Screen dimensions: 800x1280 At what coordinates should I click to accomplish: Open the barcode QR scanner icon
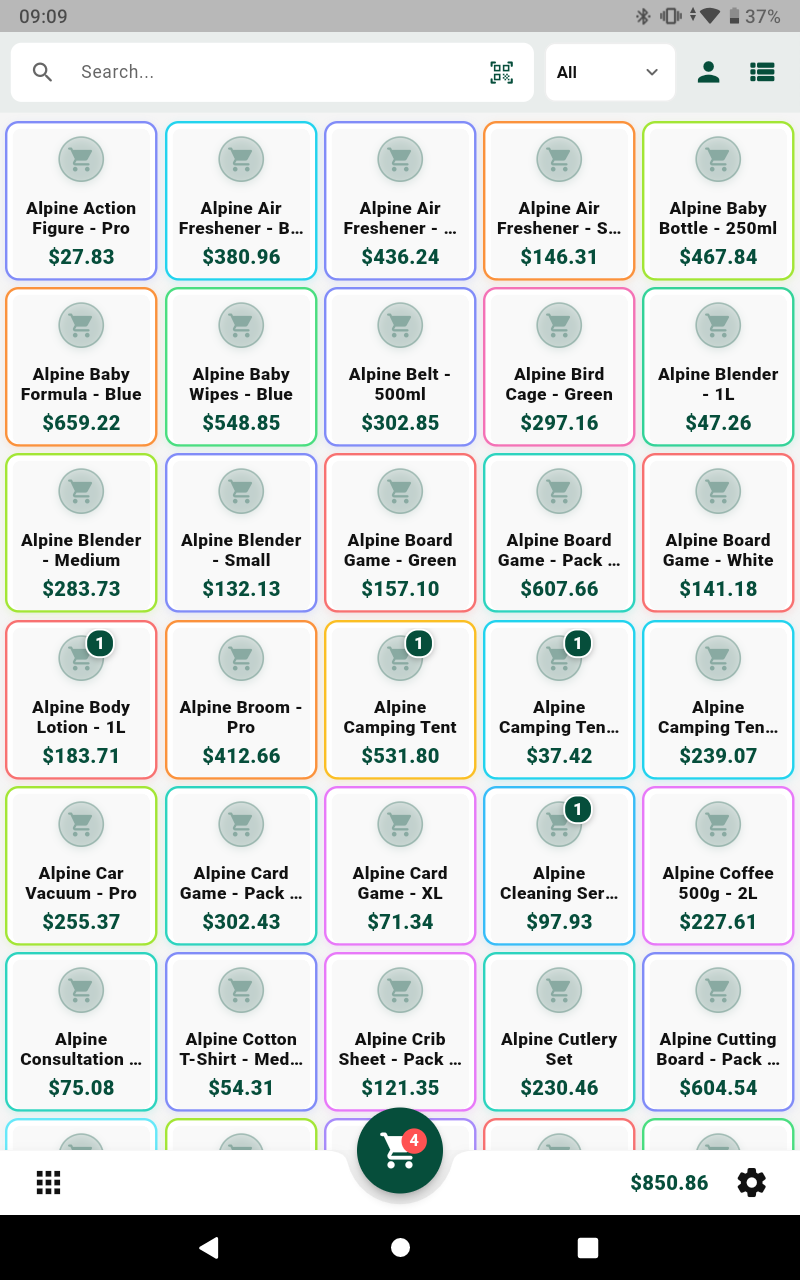tap(501, 72)
